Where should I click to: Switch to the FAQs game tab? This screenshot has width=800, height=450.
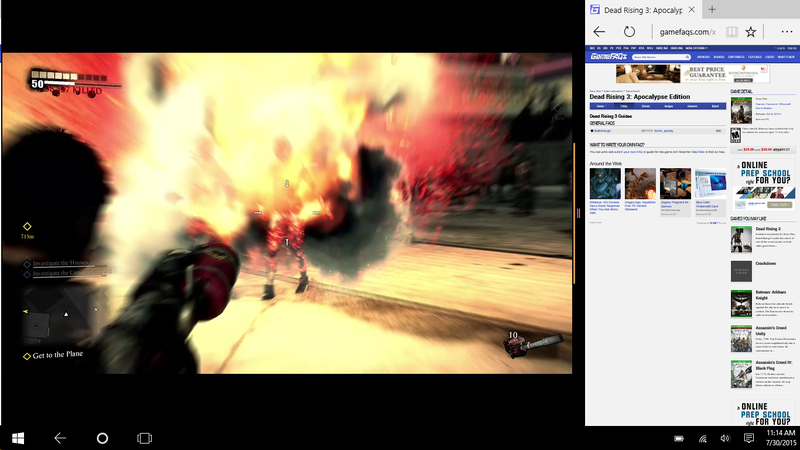click(623, 106)
